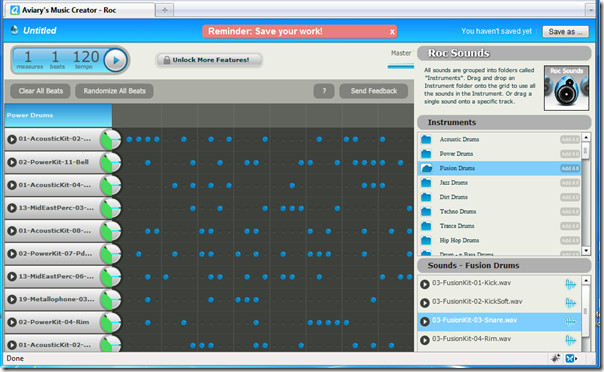
Task: Select the Power Drums track group header
Action: pyautogui.click(x=58, y=116)
